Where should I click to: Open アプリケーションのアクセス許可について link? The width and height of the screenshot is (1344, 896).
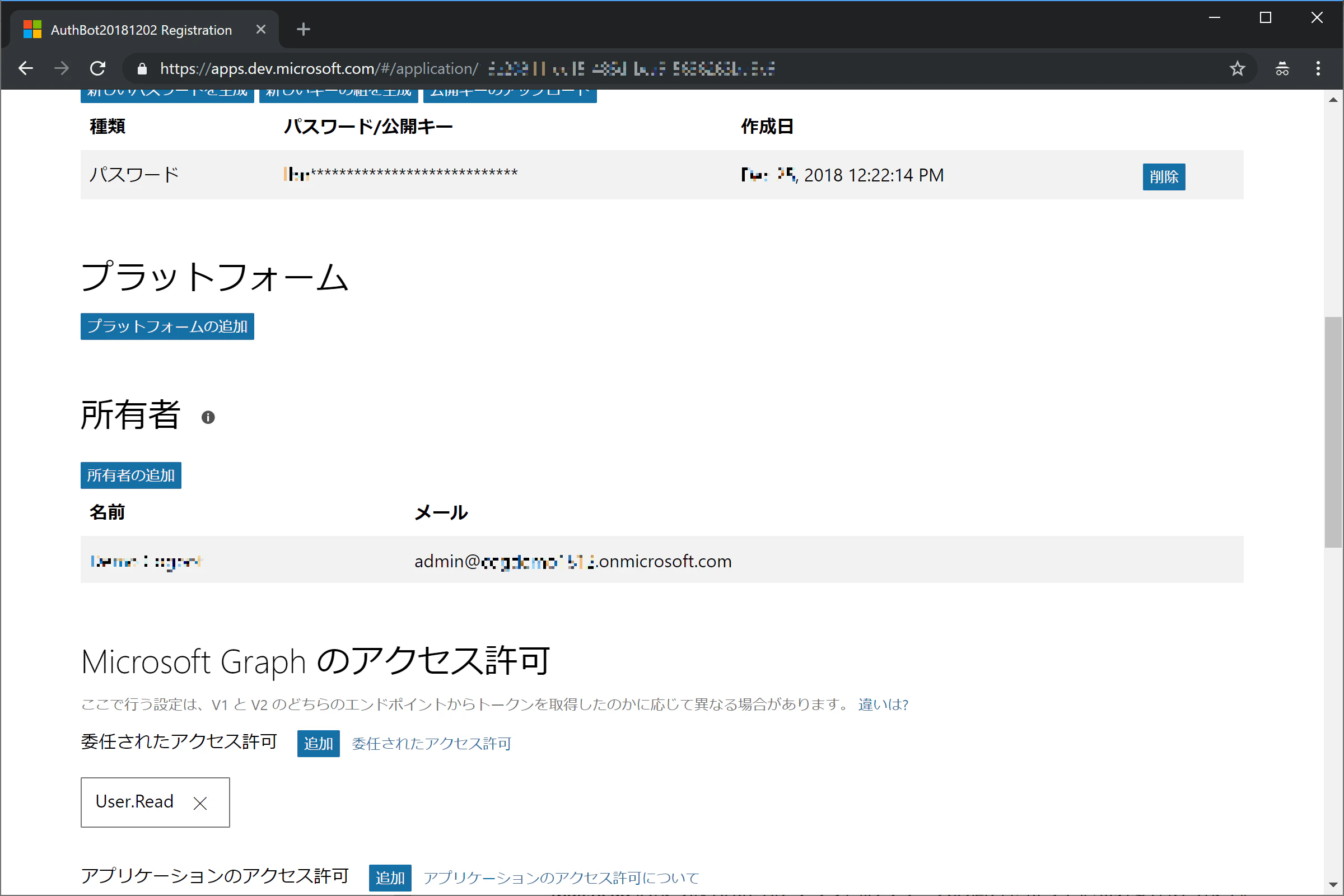pos(561,878)
